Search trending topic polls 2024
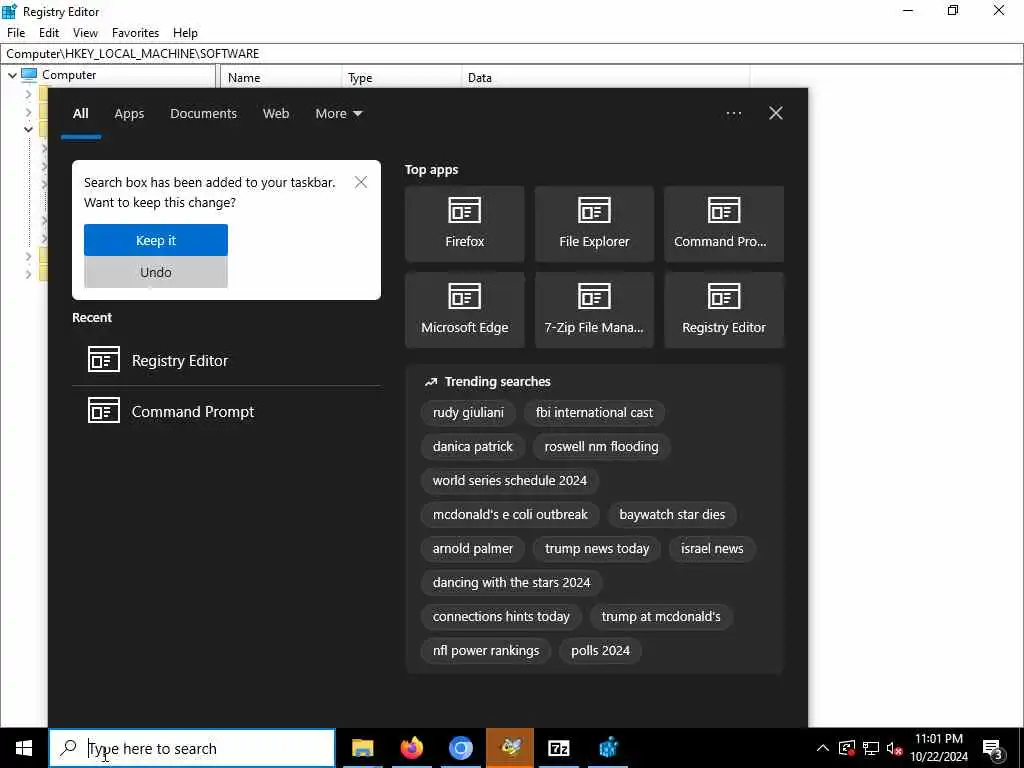This screenshot has width=1024, height=768. click(600, 650)
